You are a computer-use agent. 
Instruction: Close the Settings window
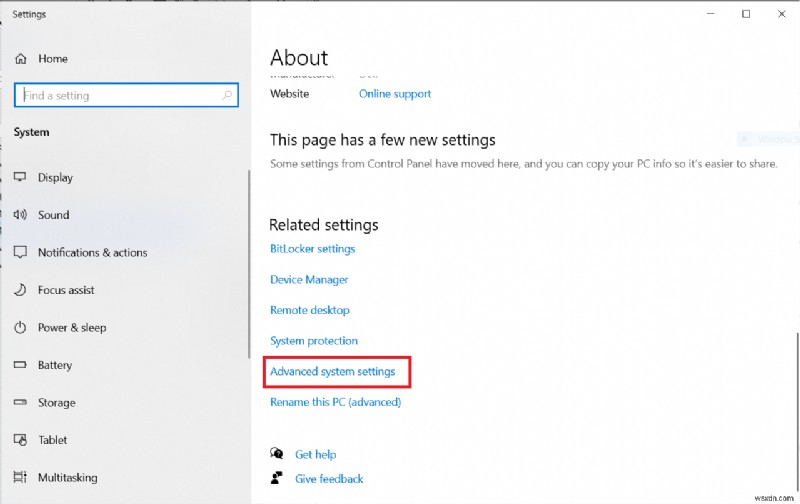point(782,14)
